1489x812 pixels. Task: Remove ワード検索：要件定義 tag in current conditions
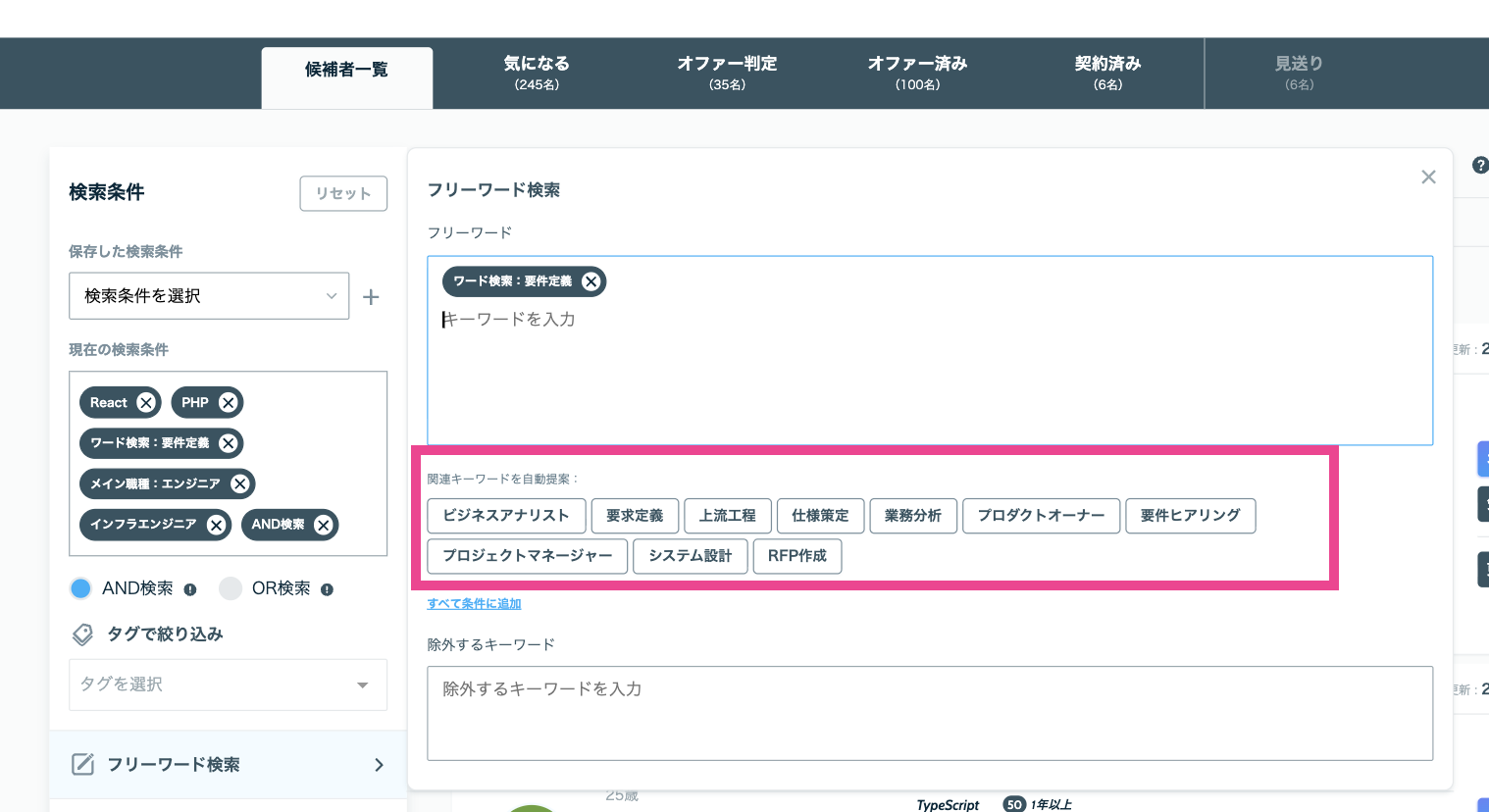pyautogui.click(x=229, y=443)
